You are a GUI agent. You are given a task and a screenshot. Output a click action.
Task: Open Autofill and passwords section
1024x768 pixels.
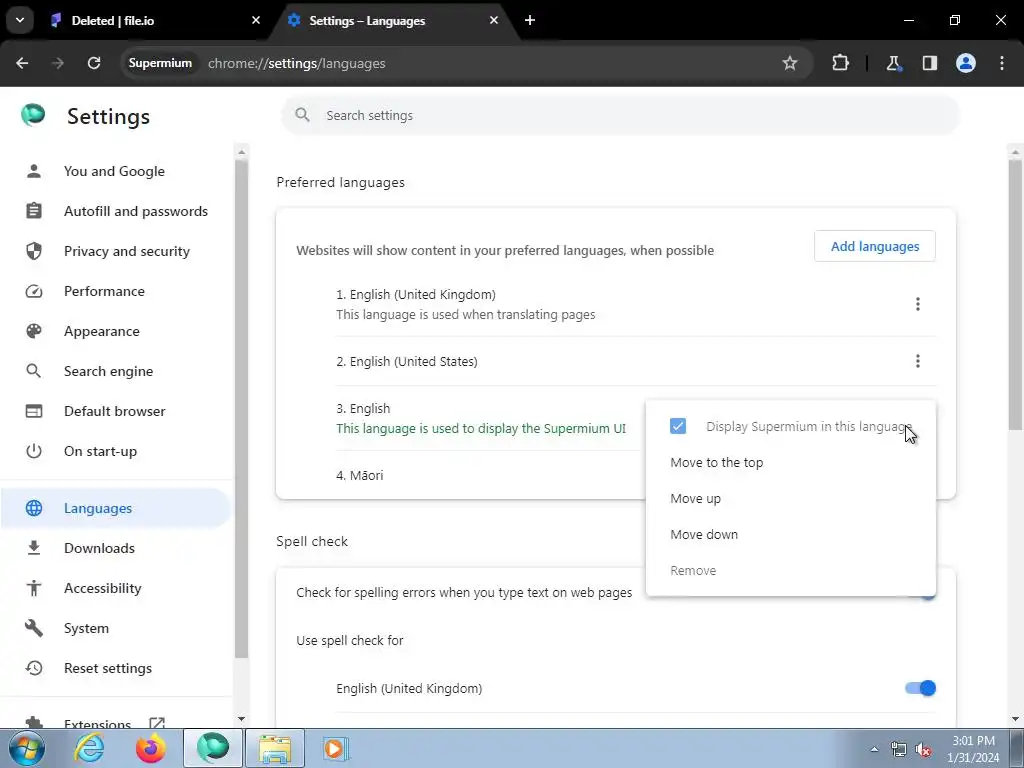(x=114, y=211)
